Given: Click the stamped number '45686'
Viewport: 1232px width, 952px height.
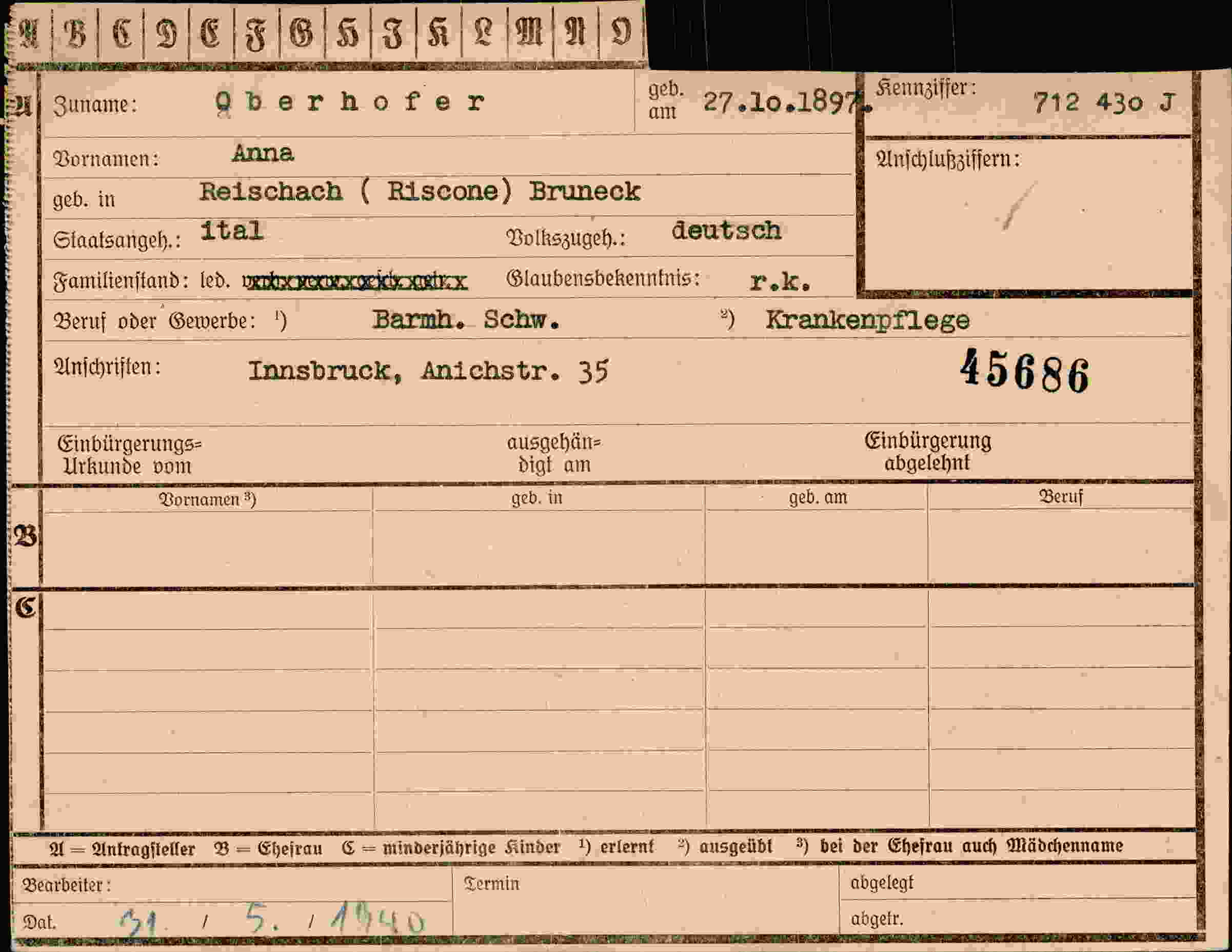Looking at the screenshot, I should 1025,372.
